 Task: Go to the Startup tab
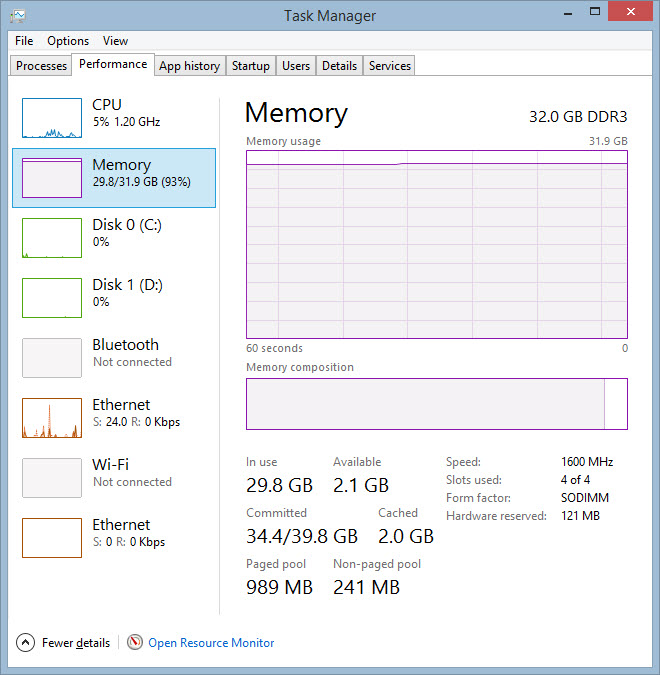[x=250, y=66]
